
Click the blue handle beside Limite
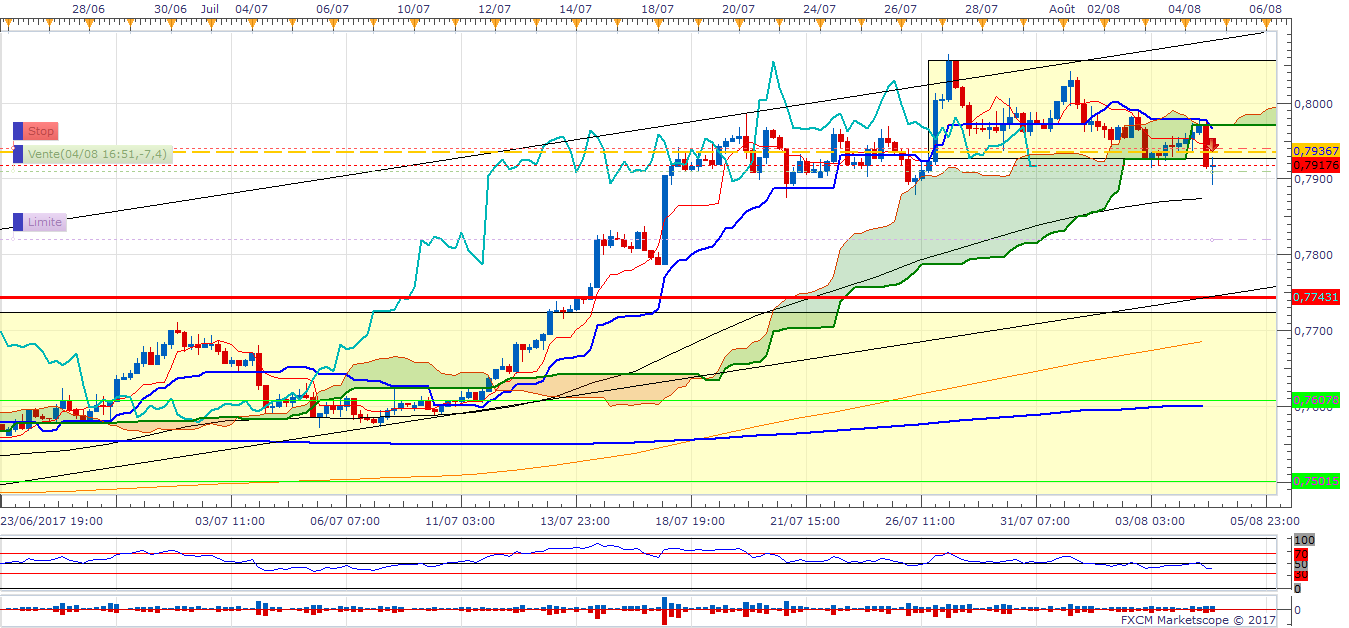coord(18,222)
